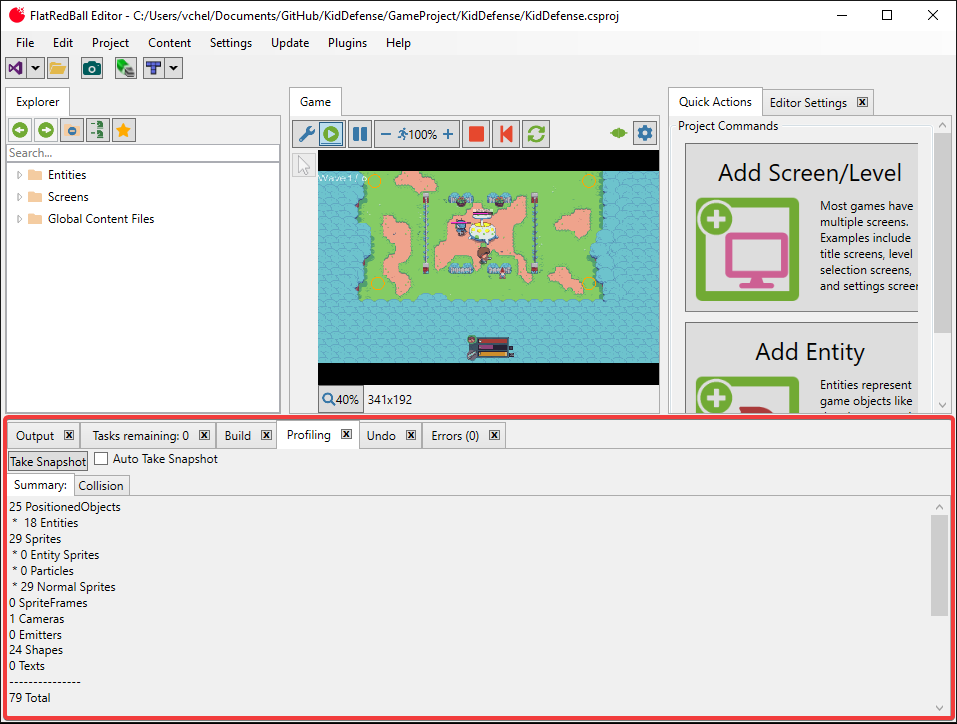The width and height of the screenshot is (957, 724).
Task: Click the camera screenshot icon
Action: coord(92,68)
